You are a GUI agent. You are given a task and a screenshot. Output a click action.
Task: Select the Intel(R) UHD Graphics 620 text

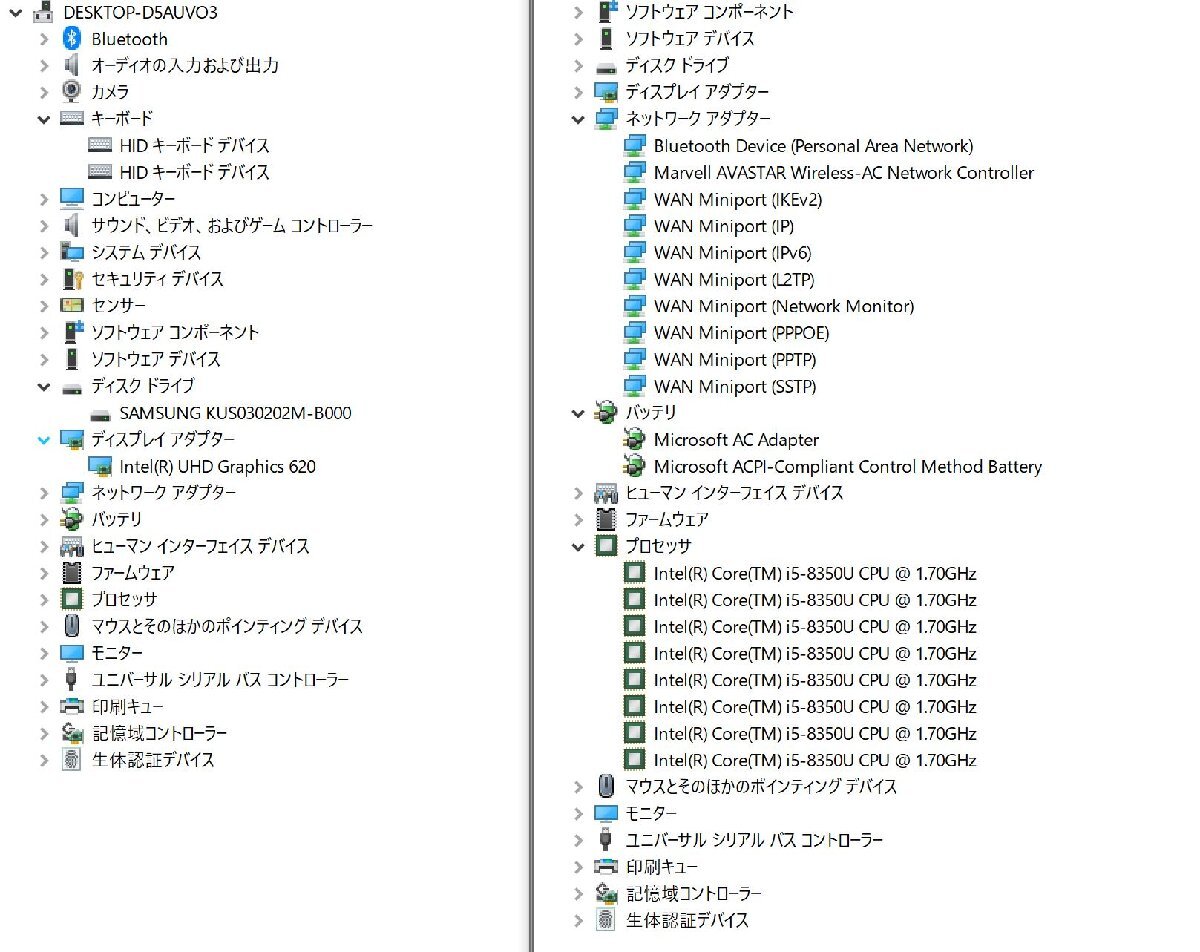pyautogui.click(x=218, y=466)
